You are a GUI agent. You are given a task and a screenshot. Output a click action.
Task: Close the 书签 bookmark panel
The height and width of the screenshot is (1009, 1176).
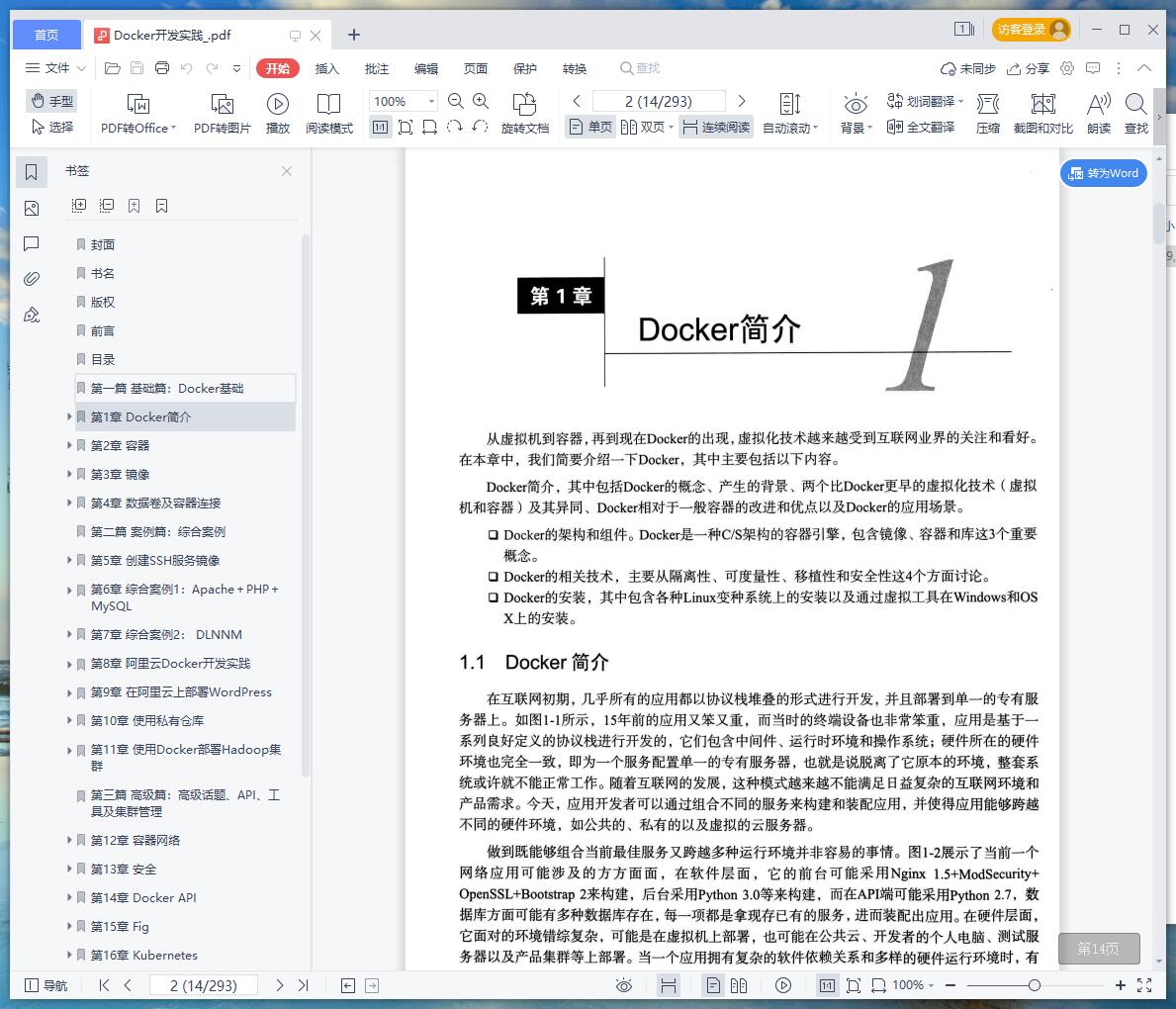pyautogui.click(x=287, y=171)
